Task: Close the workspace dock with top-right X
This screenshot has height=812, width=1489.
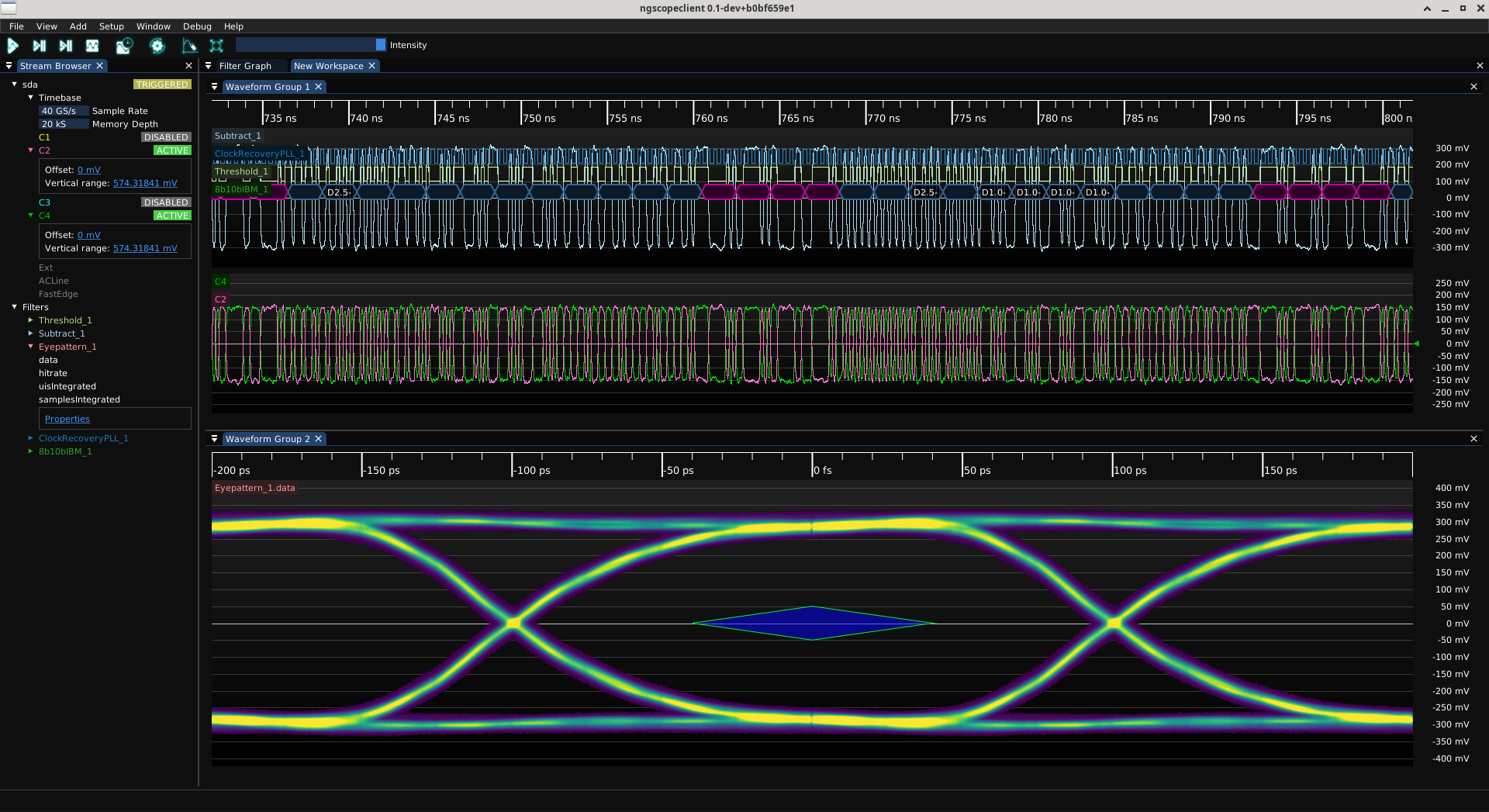Action: (1480, 66)
